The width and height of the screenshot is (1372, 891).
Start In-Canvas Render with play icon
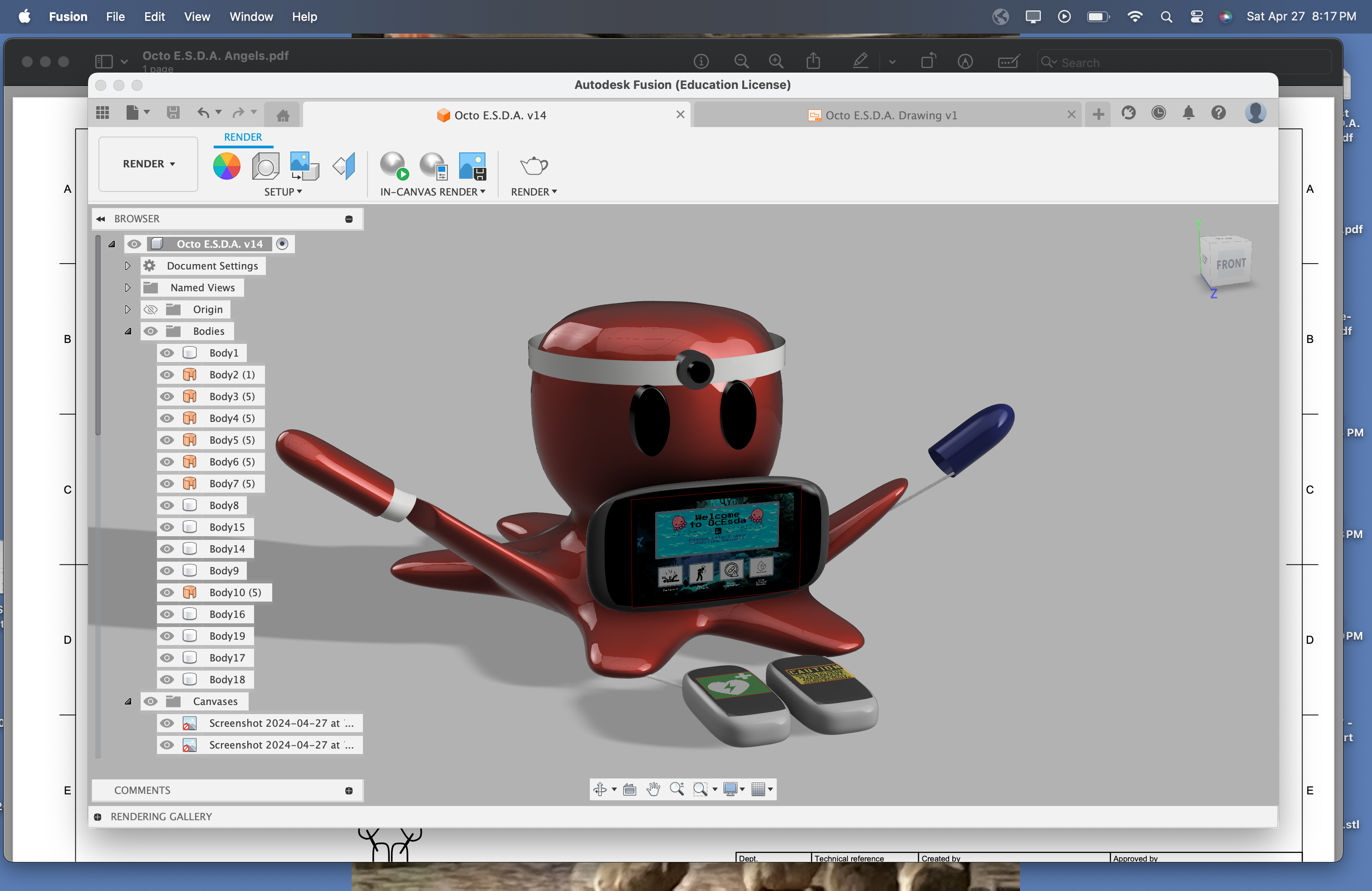pos(394,166)
